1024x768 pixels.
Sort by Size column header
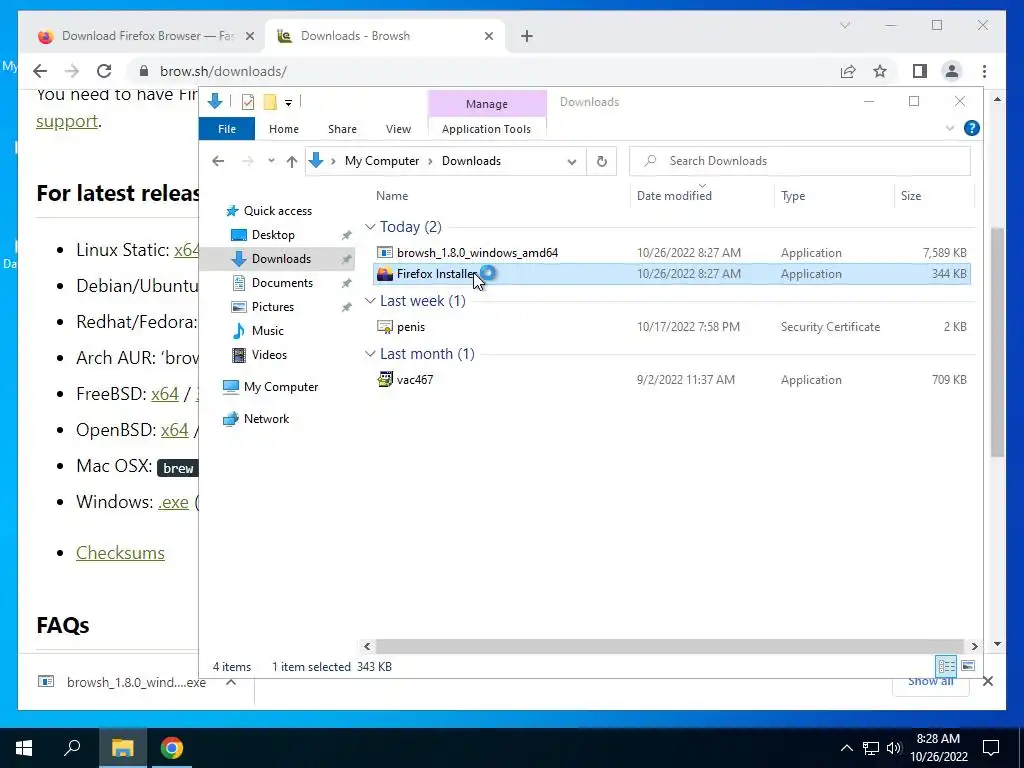[x=911, y=196]
